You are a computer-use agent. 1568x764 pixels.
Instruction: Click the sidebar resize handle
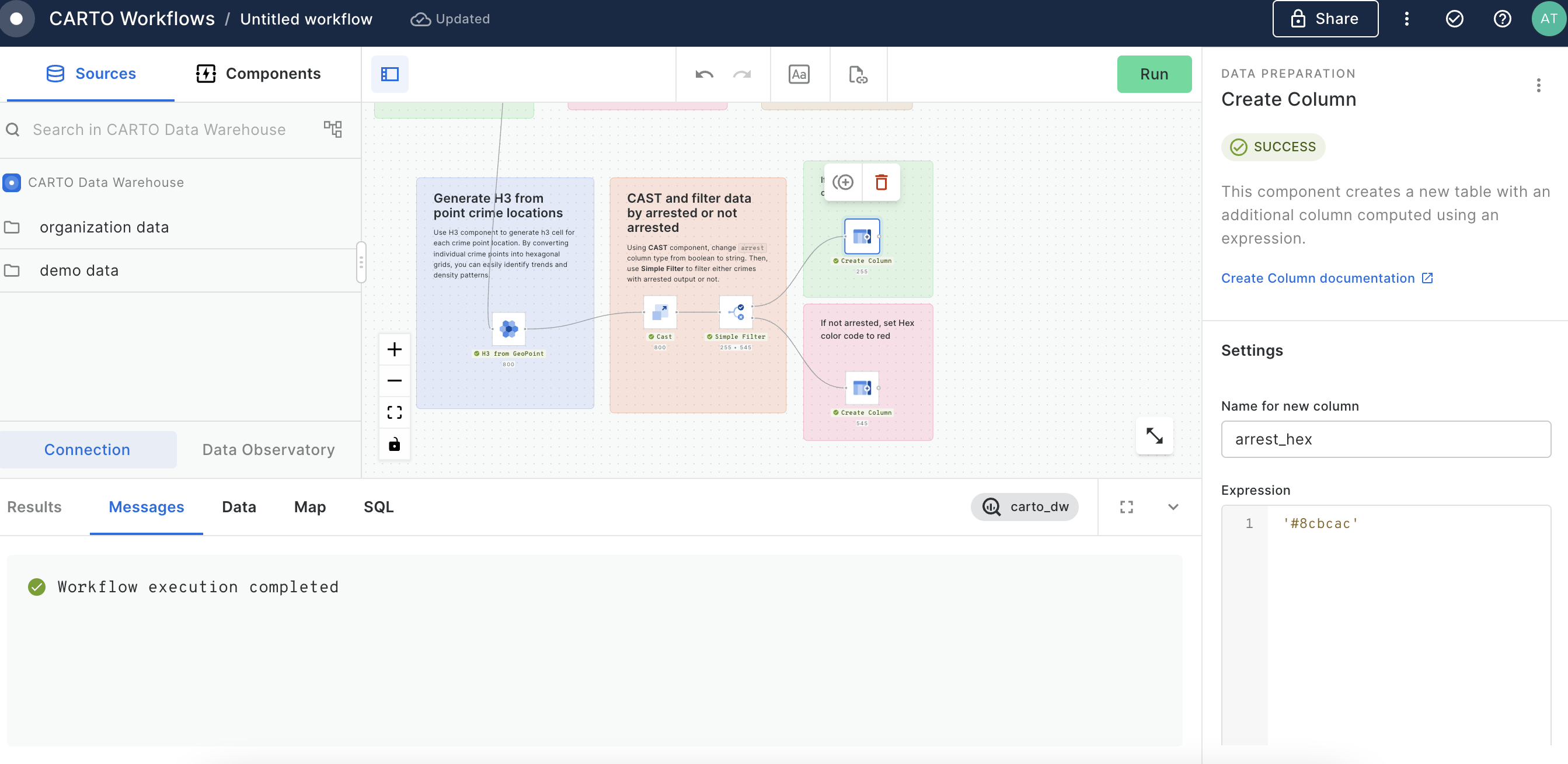pyautogui.click(x=361, y=263)
